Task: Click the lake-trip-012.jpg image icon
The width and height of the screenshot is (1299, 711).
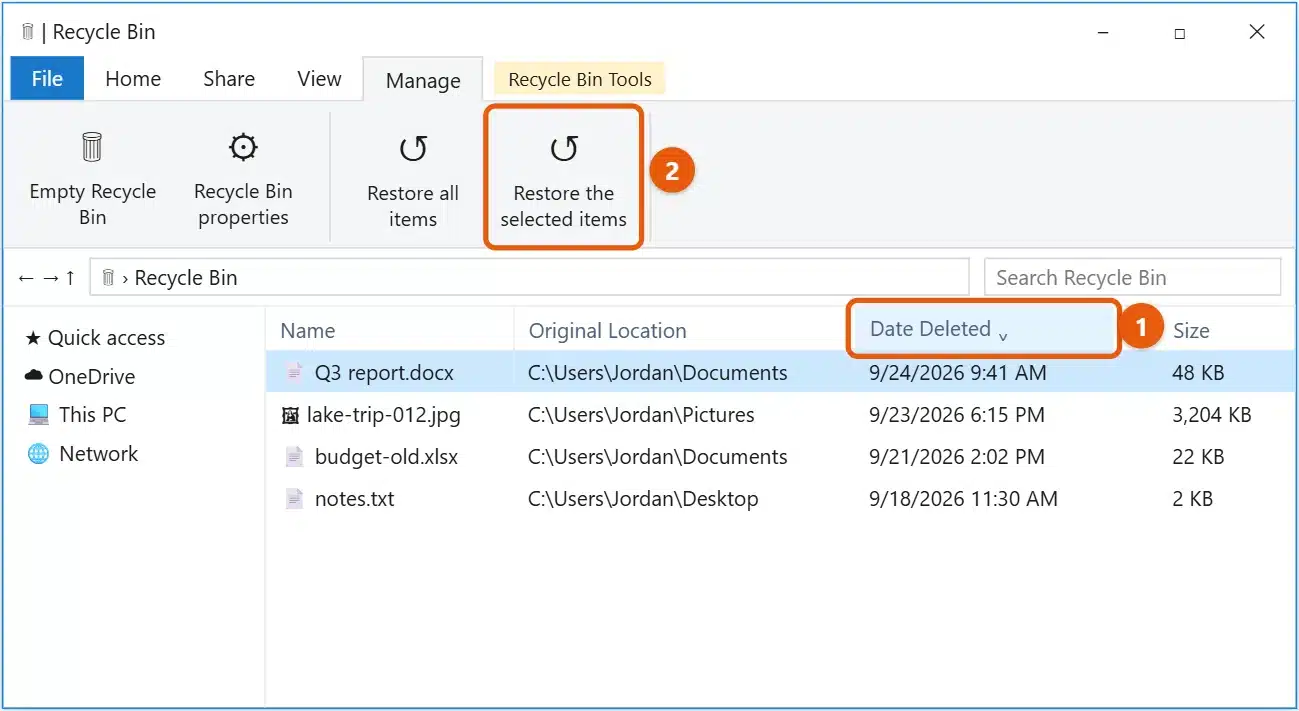Action: pos(290,415)
